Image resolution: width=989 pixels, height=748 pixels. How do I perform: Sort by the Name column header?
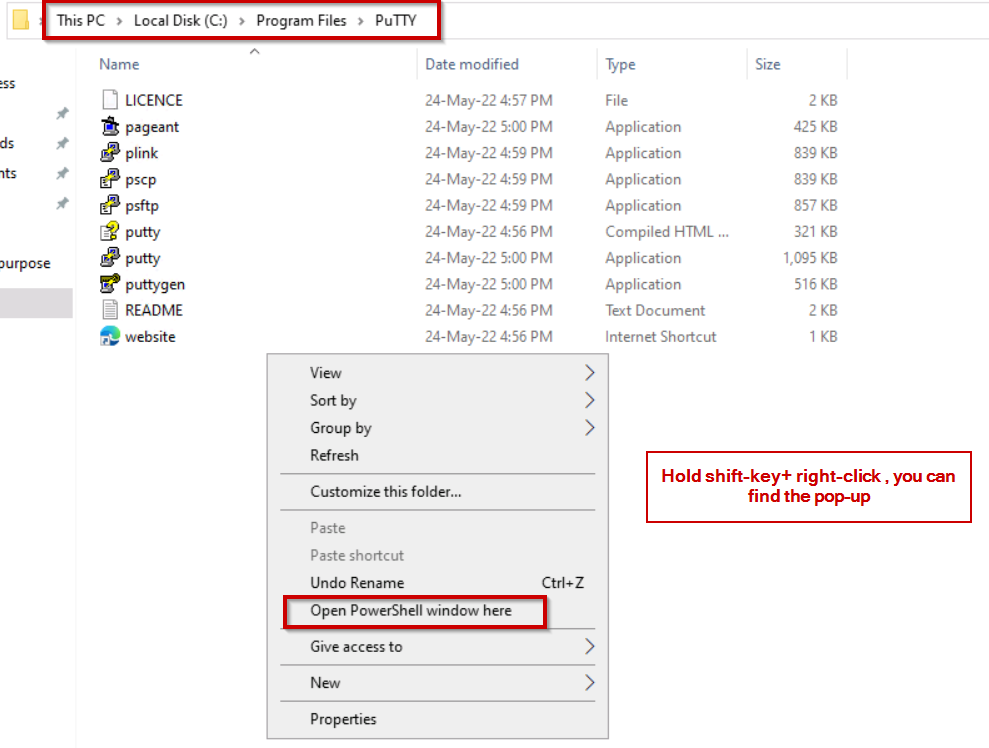[x=119, y=64]
